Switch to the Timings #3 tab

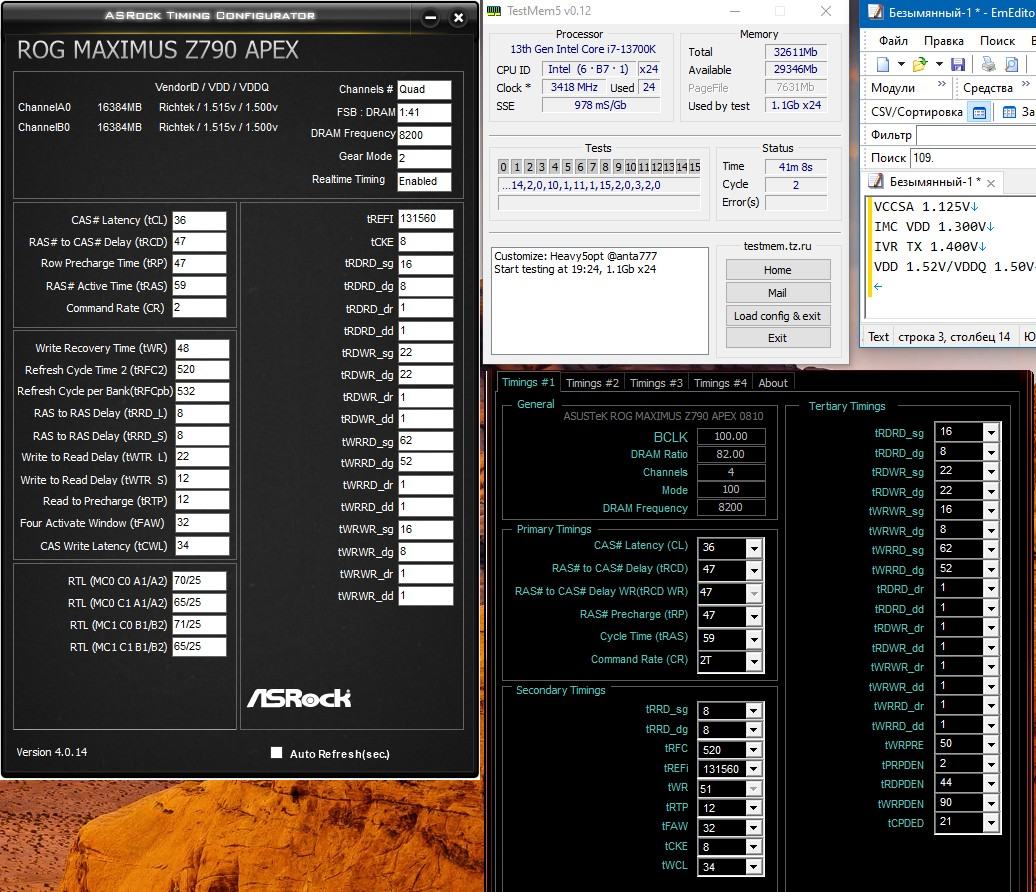656,383
